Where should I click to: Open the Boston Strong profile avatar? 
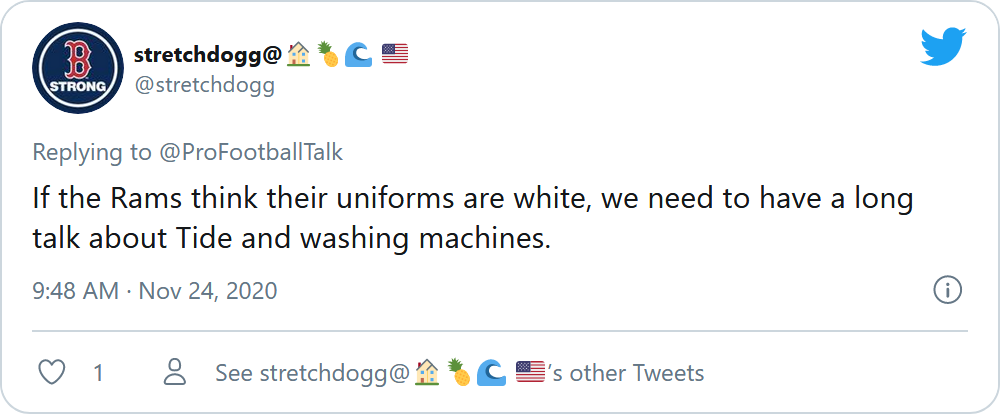pos(78,68)
